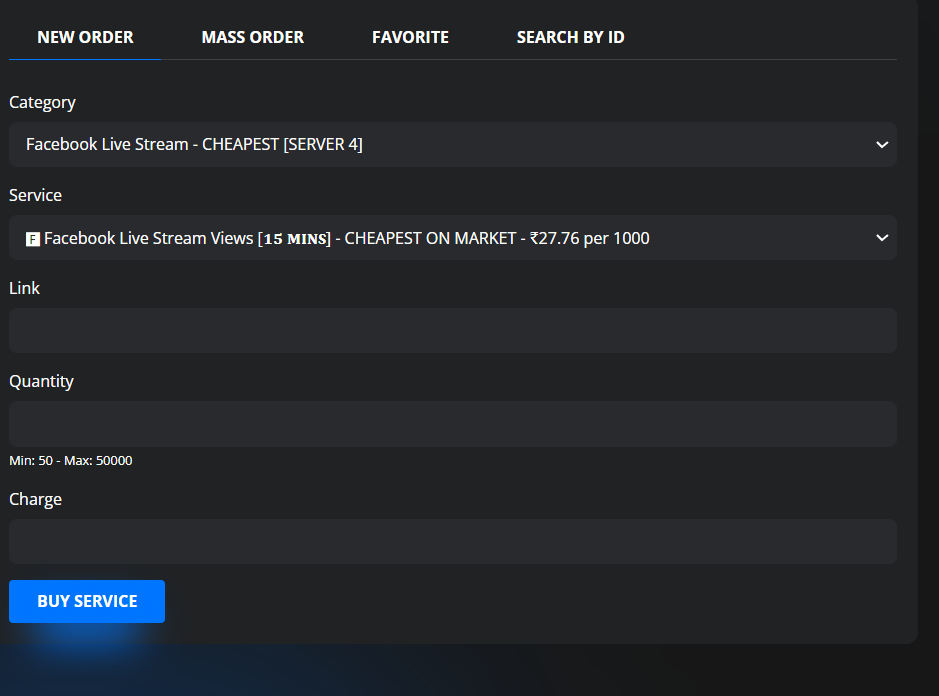Expand the Category chevron arrow
The height and width of the screenshot is (696, 939).
882,144
